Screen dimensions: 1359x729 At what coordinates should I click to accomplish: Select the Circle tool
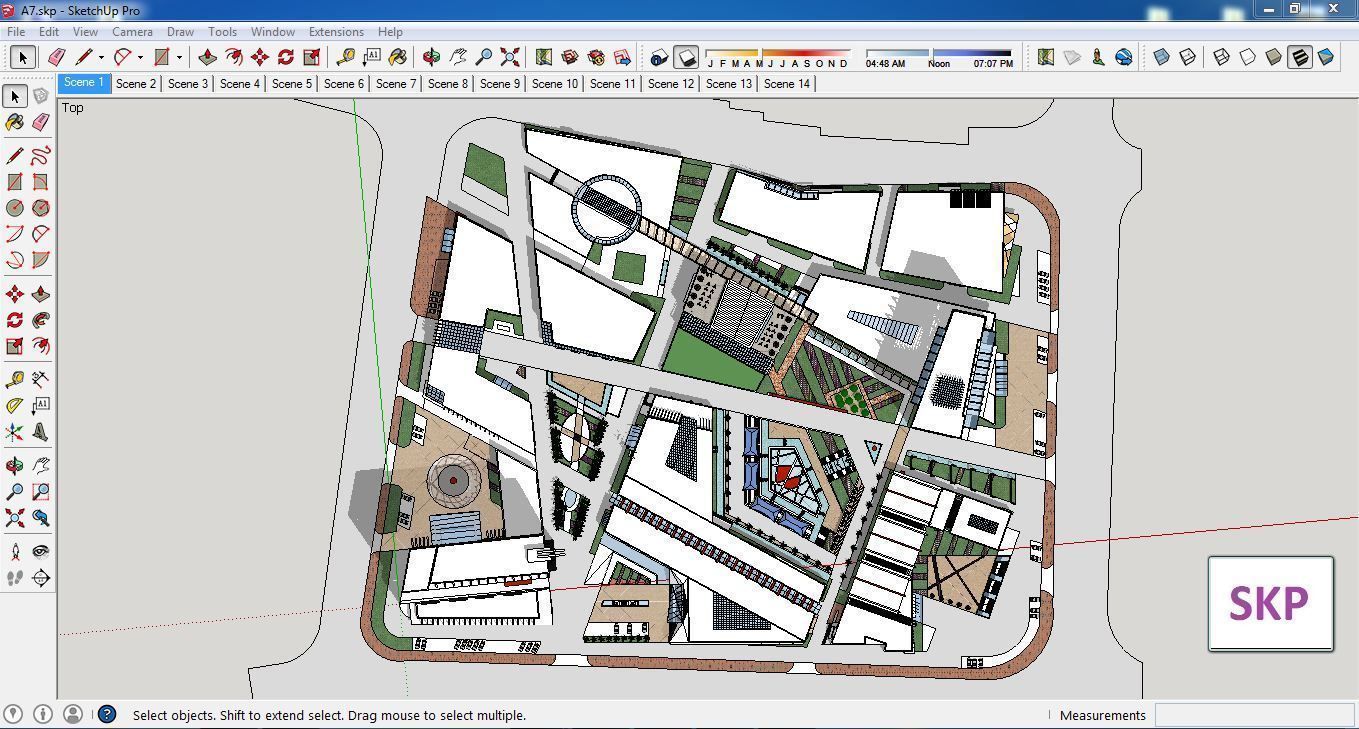click(14, 208)
